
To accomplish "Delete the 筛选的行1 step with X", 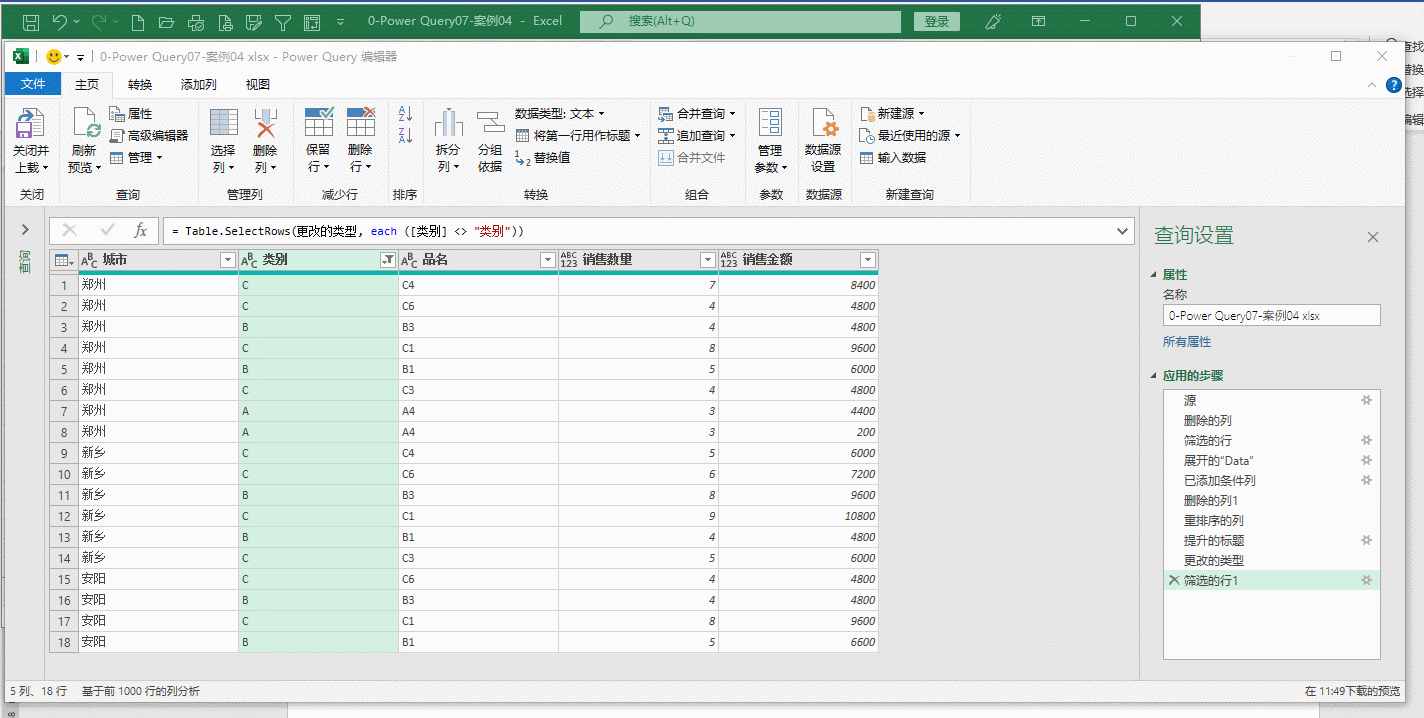I will pyautogui.click(x=1174, y=580).
